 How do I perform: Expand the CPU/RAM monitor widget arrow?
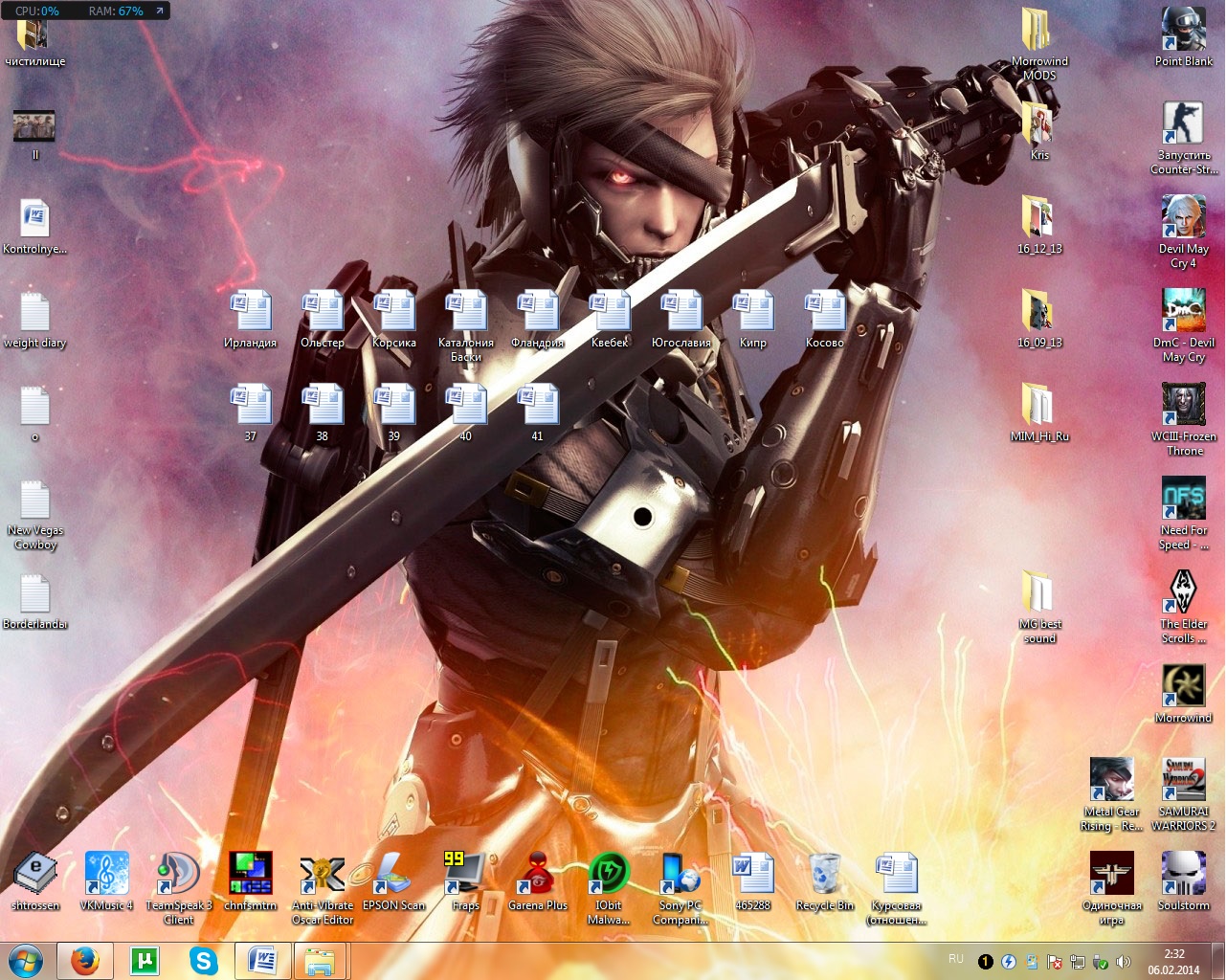coord(159,11)
